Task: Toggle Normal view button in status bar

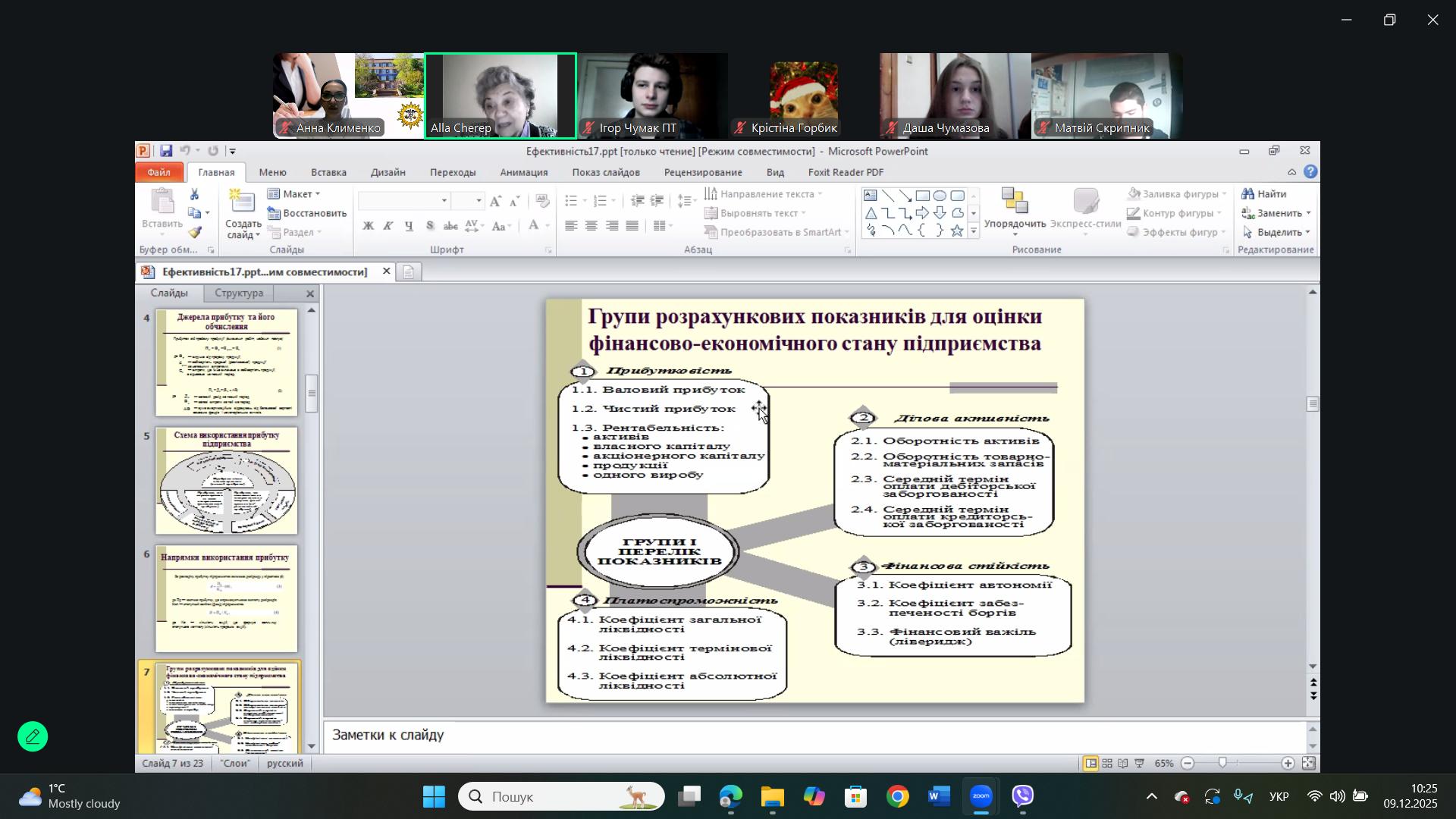Action: click(x=1090, y=764)
